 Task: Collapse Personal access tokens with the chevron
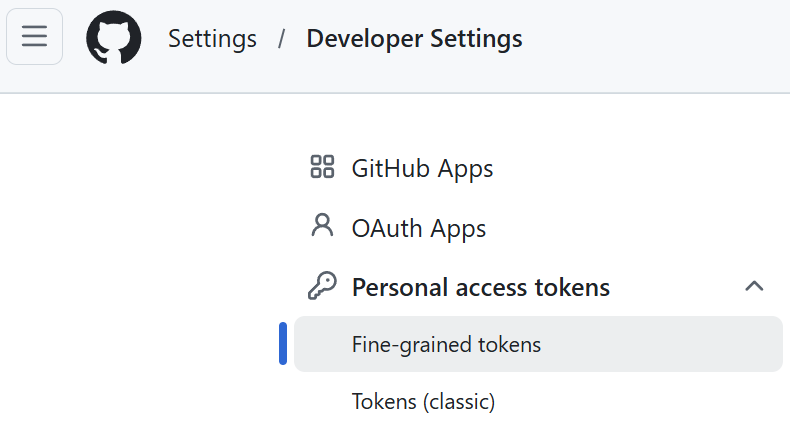(x=754, y=287)
